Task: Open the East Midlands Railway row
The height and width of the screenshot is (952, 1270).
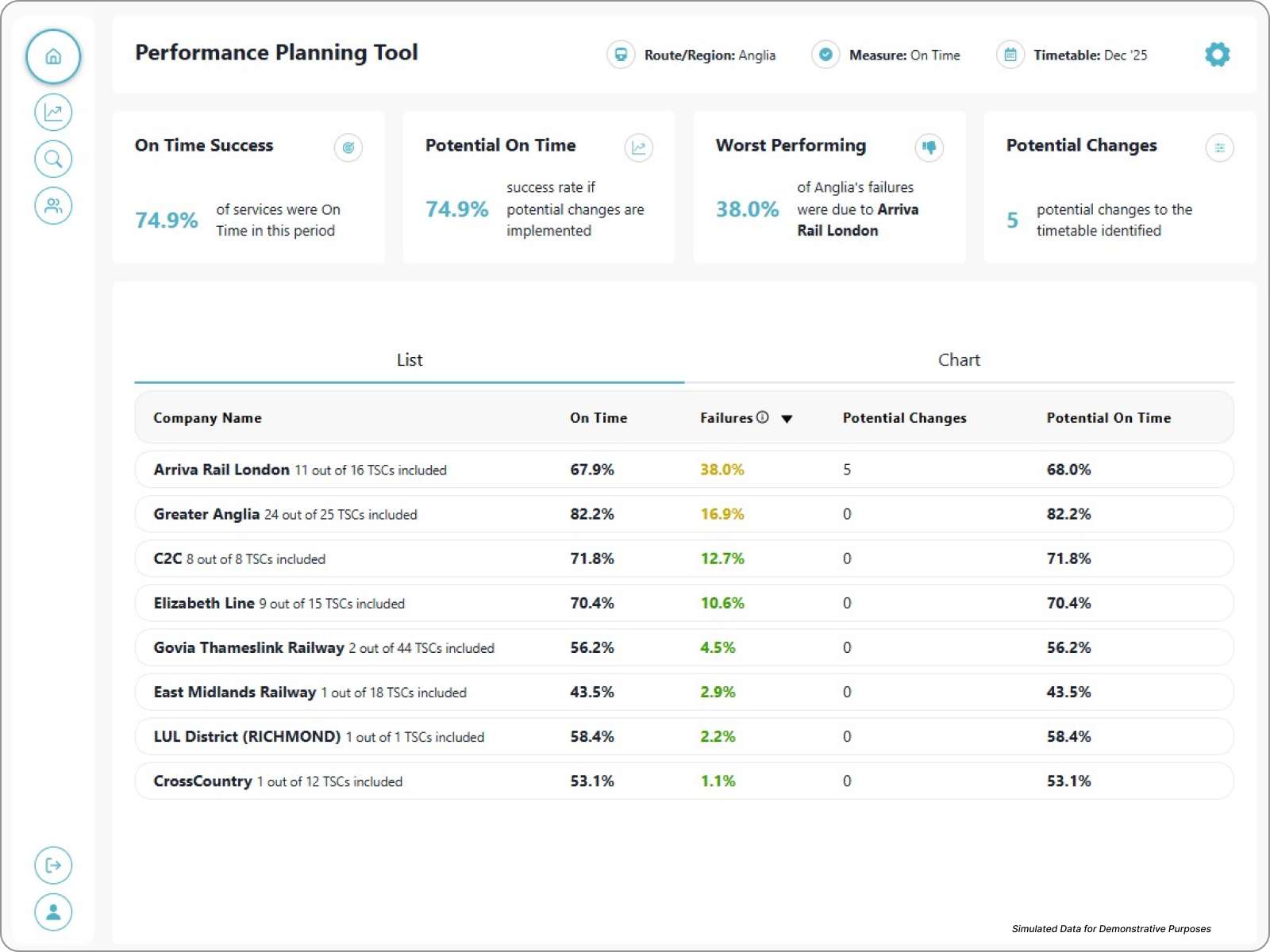Action: coord(684,692)
